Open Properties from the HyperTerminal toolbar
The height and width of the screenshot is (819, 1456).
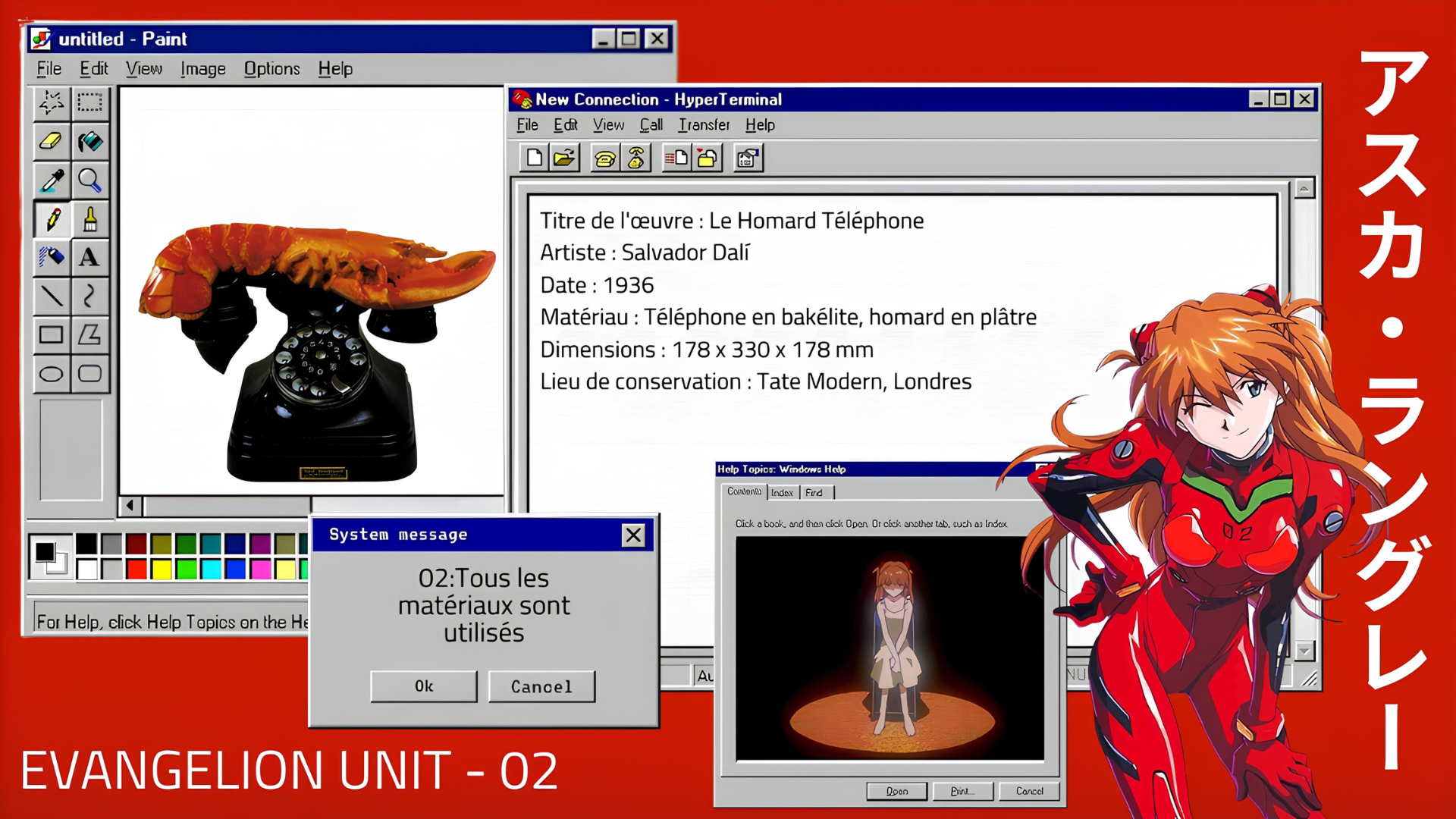point(748,158)
